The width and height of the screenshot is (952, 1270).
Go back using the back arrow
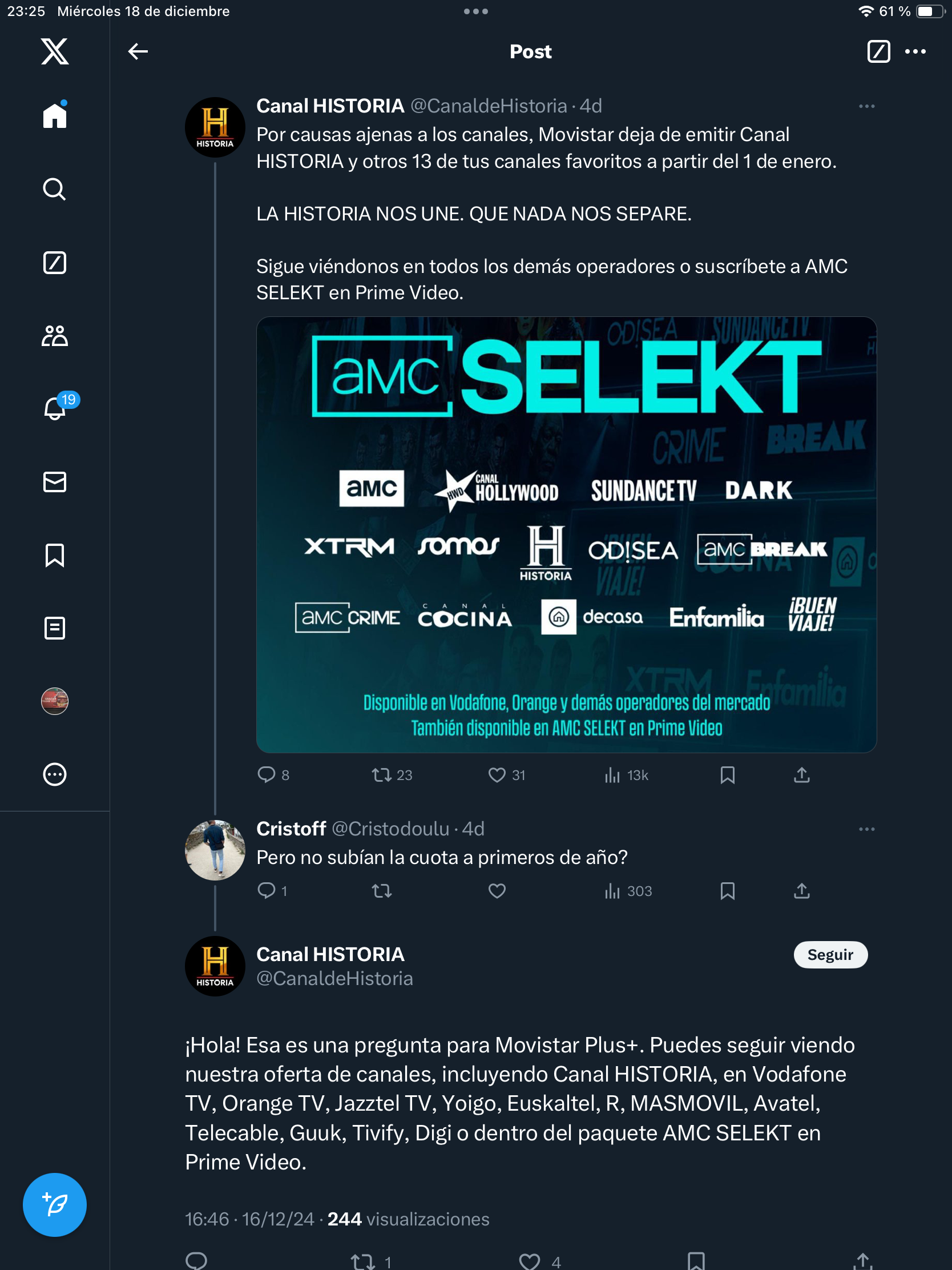tap(138, 51)
